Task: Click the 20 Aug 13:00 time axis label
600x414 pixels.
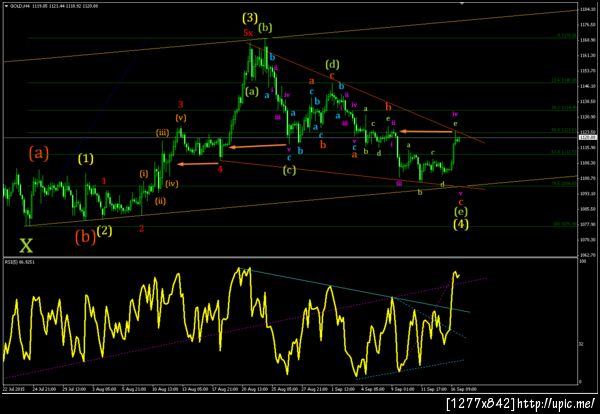Action: pos(253,389)
